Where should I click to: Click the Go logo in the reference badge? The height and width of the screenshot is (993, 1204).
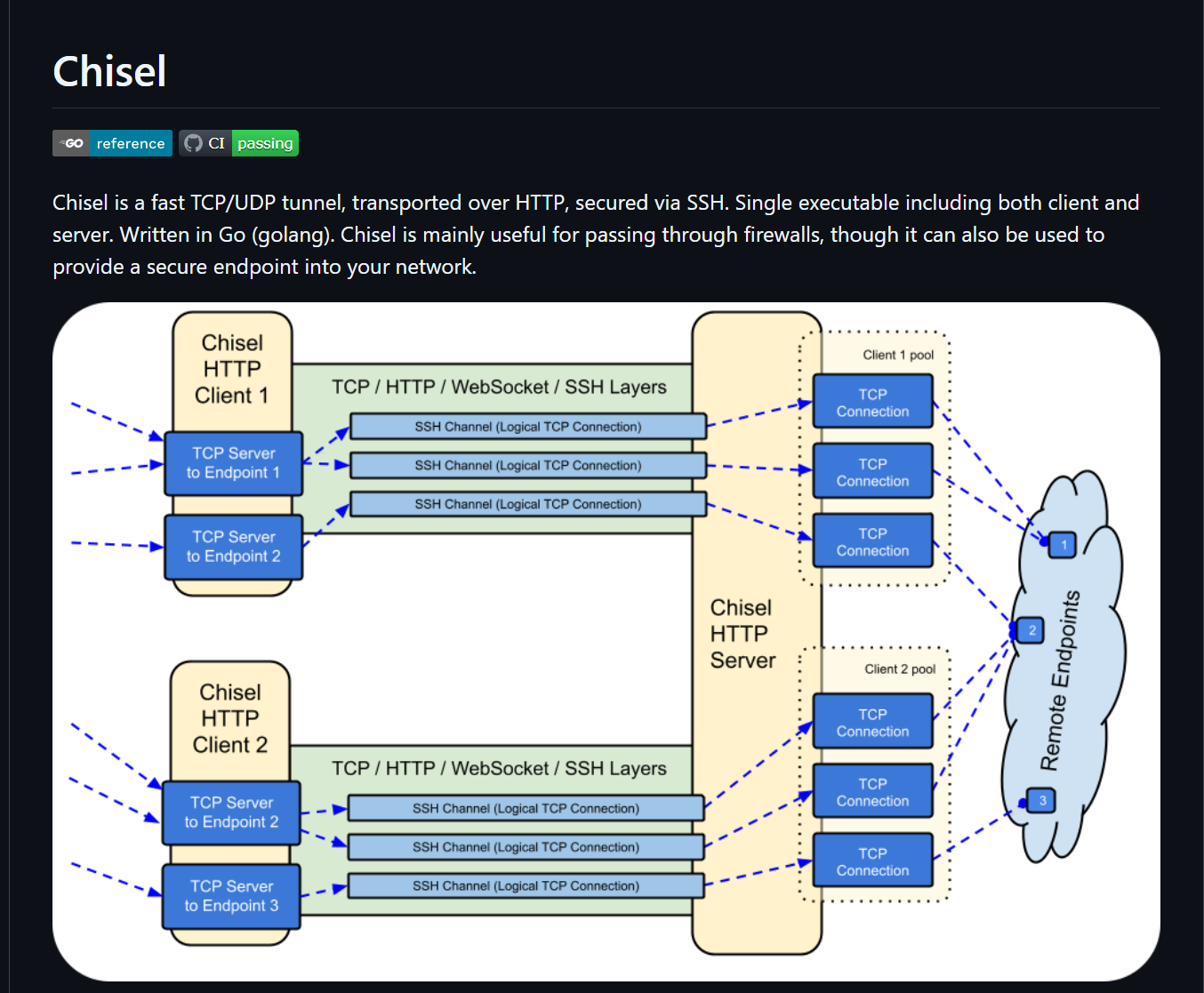pos(71,143)
